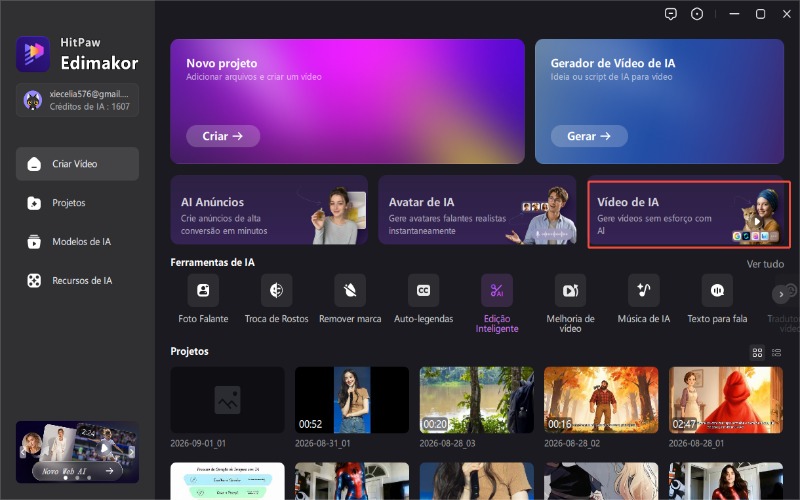Image resolution: width=800 pixels, height=500 pixels.
Task: Open the Edição Inteligente tool
Action: pyautogui.click(x=497, y=290)
